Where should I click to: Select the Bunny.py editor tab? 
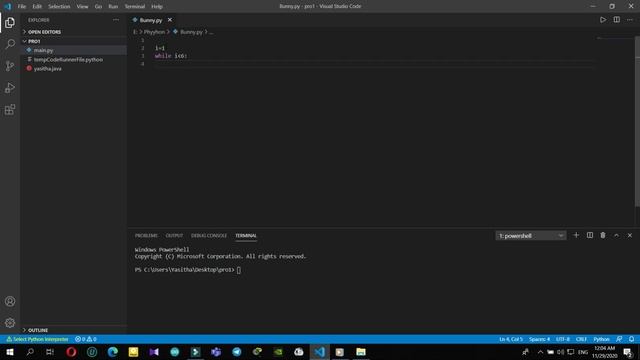(151, 20)
